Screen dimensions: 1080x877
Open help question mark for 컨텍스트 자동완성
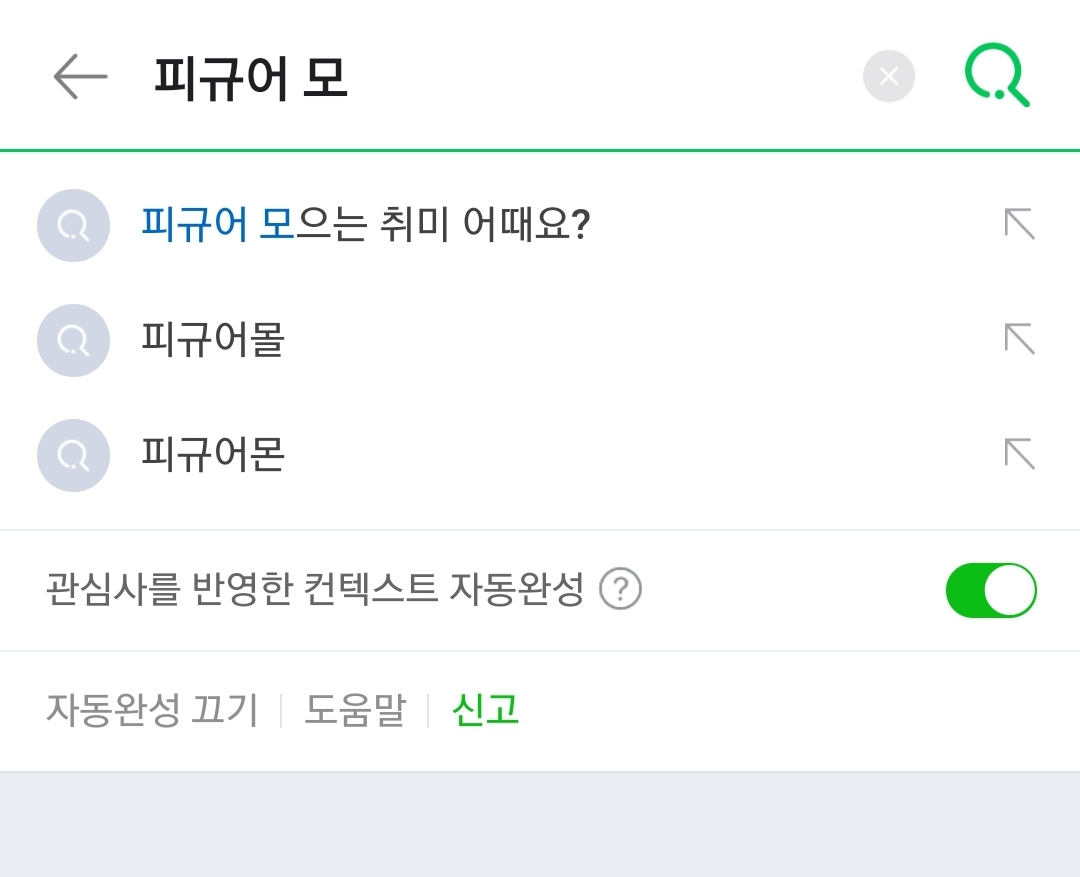[x=620, y=589]
